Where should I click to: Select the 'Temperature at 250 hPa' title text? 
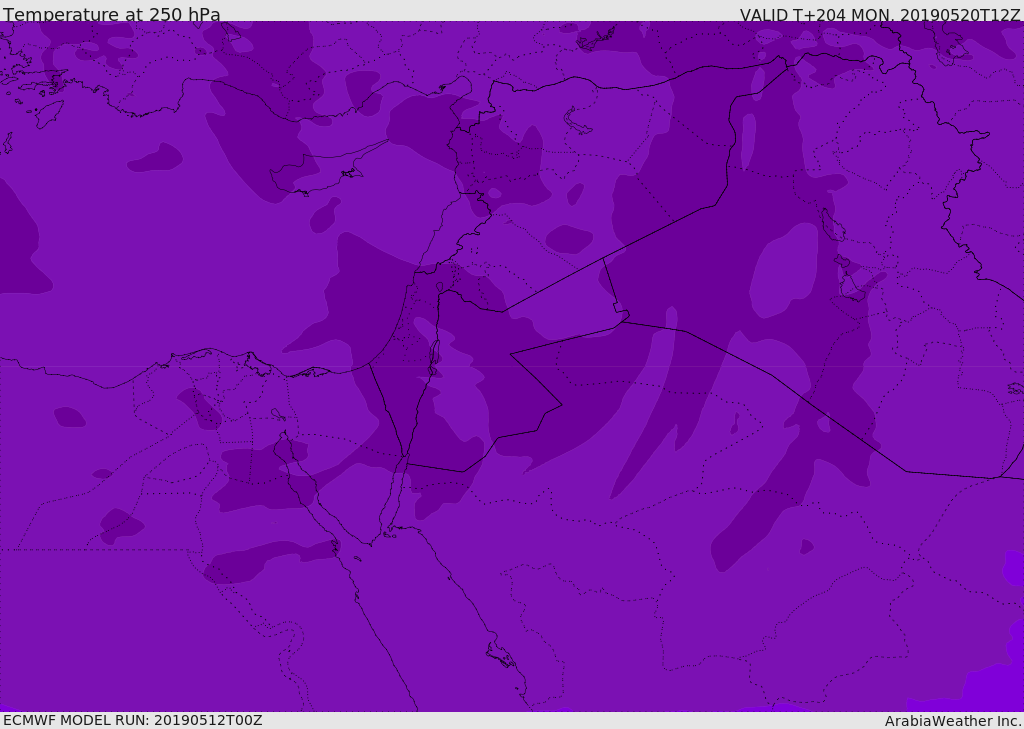pos(112,14)
